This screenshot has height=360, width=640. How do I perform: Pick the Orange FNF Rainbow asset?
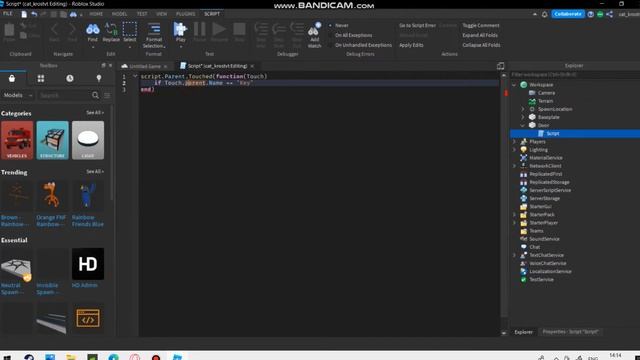coord(51,195)
